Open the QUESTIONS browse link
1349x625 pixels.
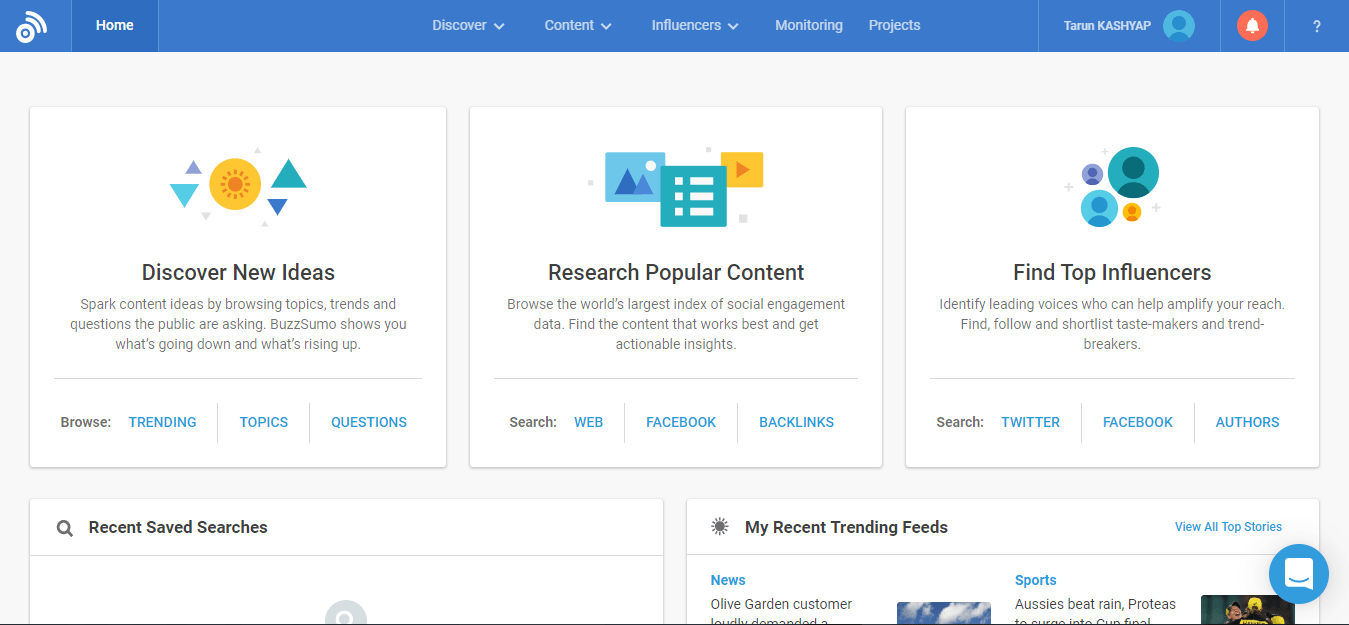[x=369, y=422]
